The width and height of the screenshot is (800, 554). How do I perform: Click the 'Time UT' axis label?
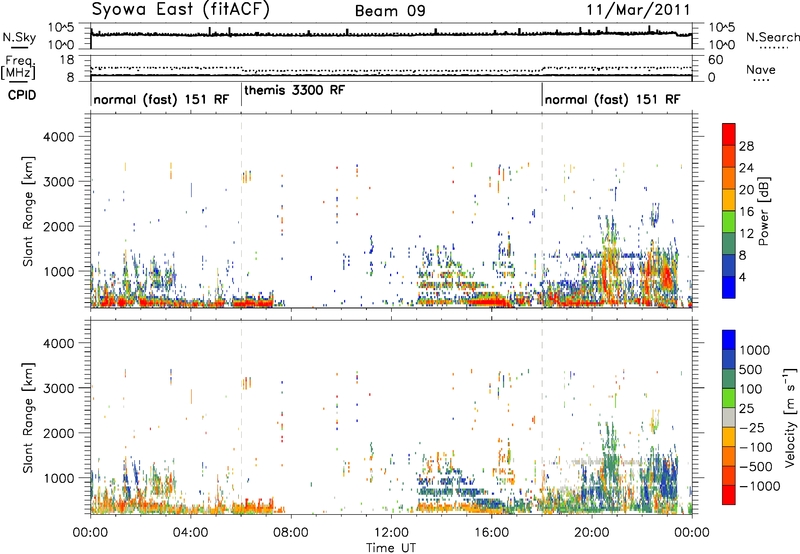391,548
